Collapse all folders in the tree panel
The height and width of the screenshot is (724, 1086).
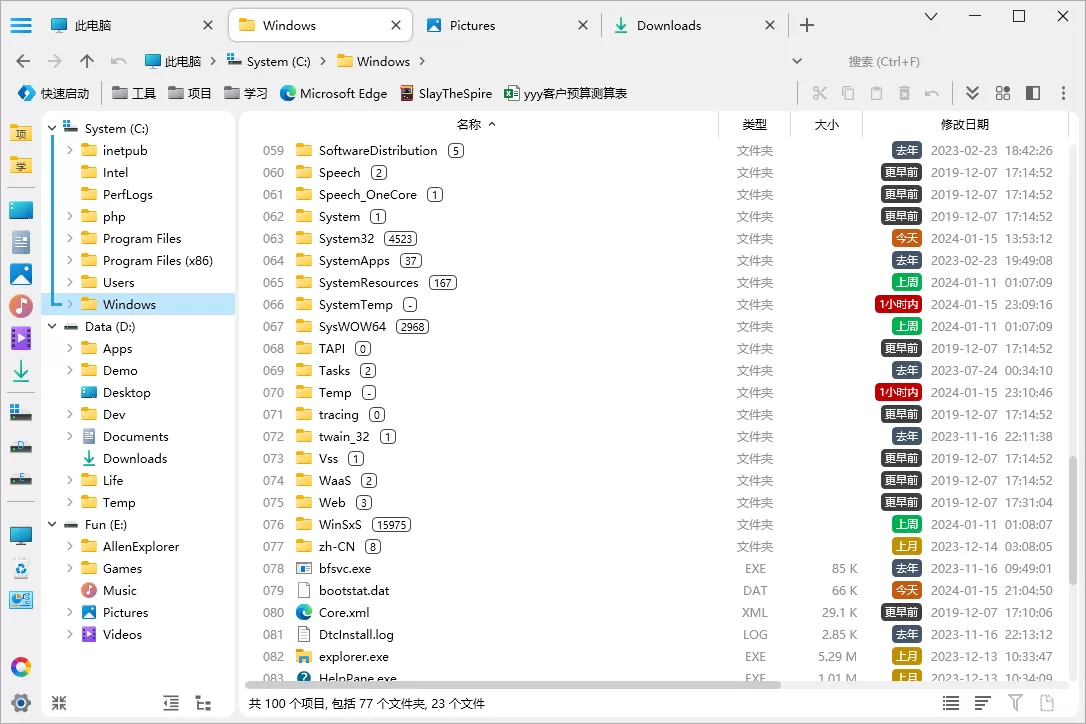59,704
